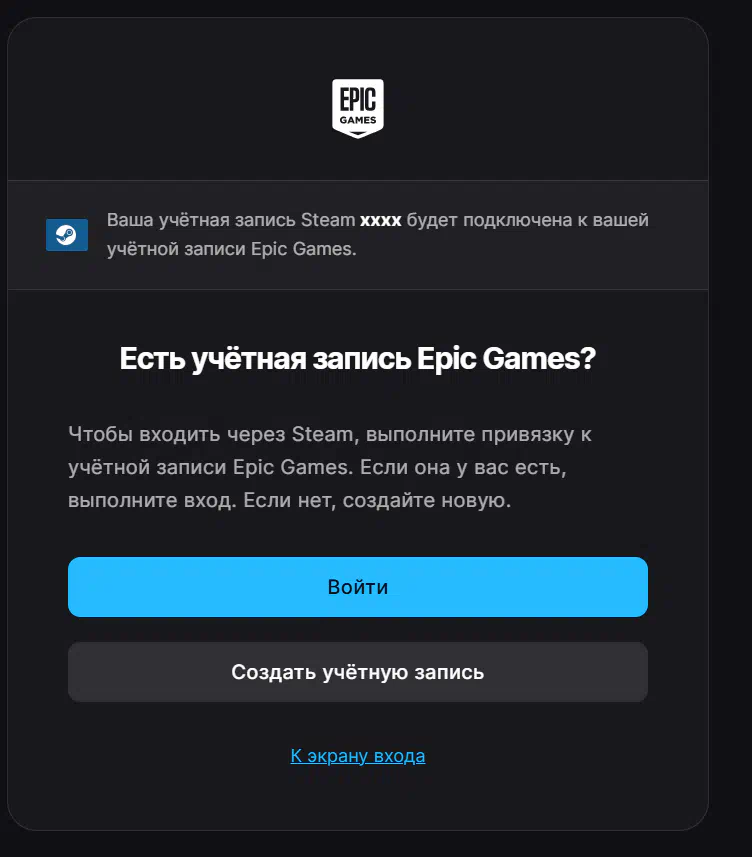Click the heading Есть учётная запись Epic Games?

coord(358,359)
